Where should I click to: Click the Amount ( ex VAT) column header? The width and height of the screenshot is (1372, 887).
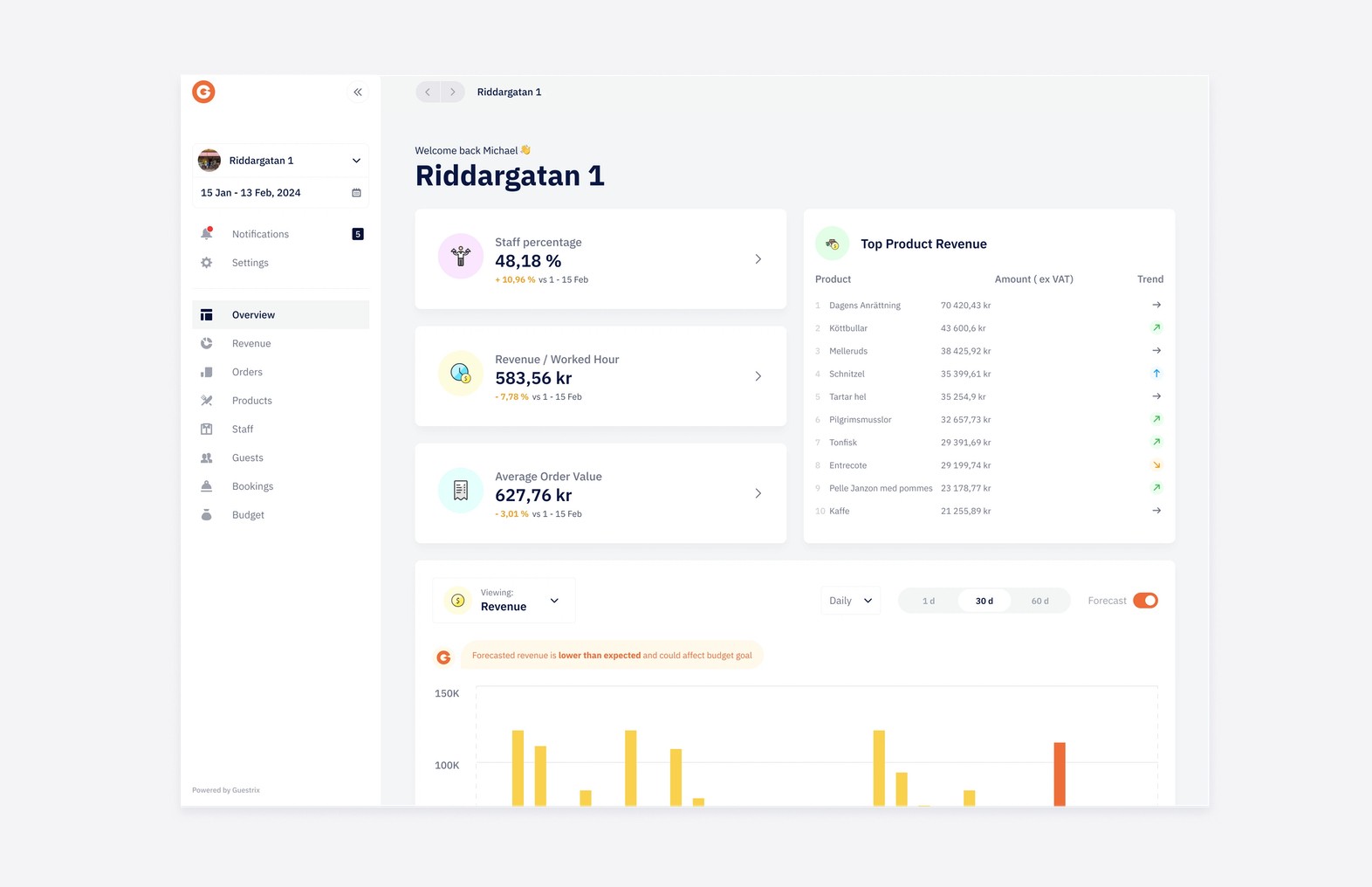click(1034, 279)
